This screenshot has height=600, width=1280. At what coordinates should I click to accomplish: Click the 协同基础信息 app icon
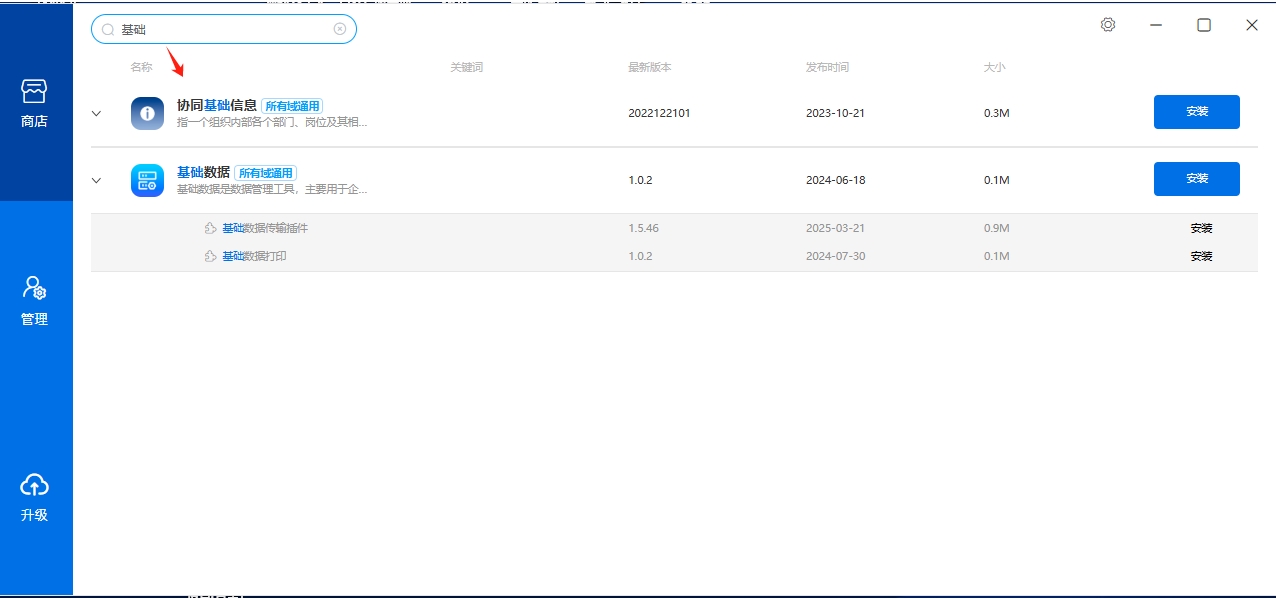(x=147, y=113)
